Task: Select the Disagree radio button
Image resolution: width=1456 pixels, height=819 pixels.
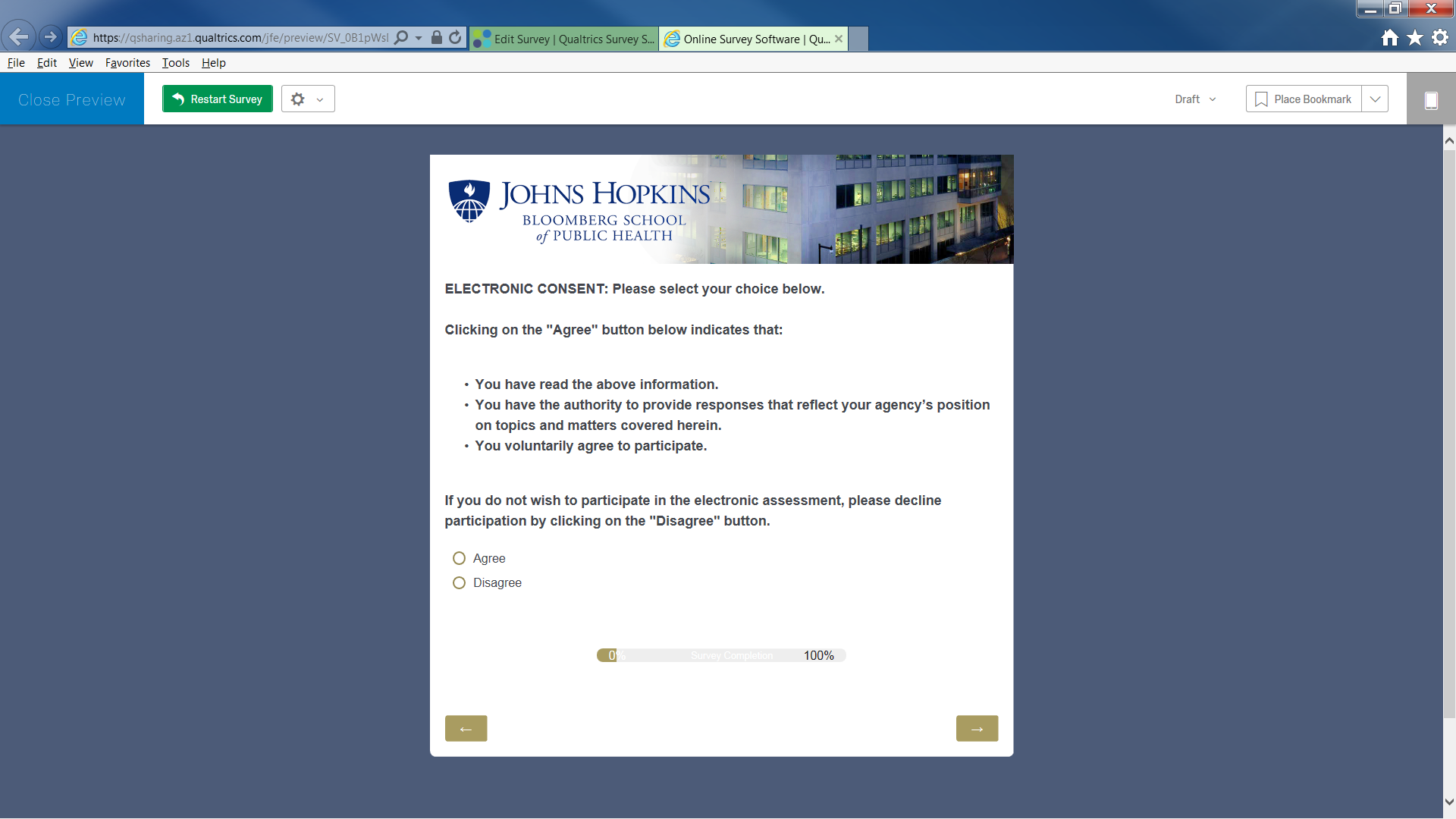Action: click(x=459, y=582)
